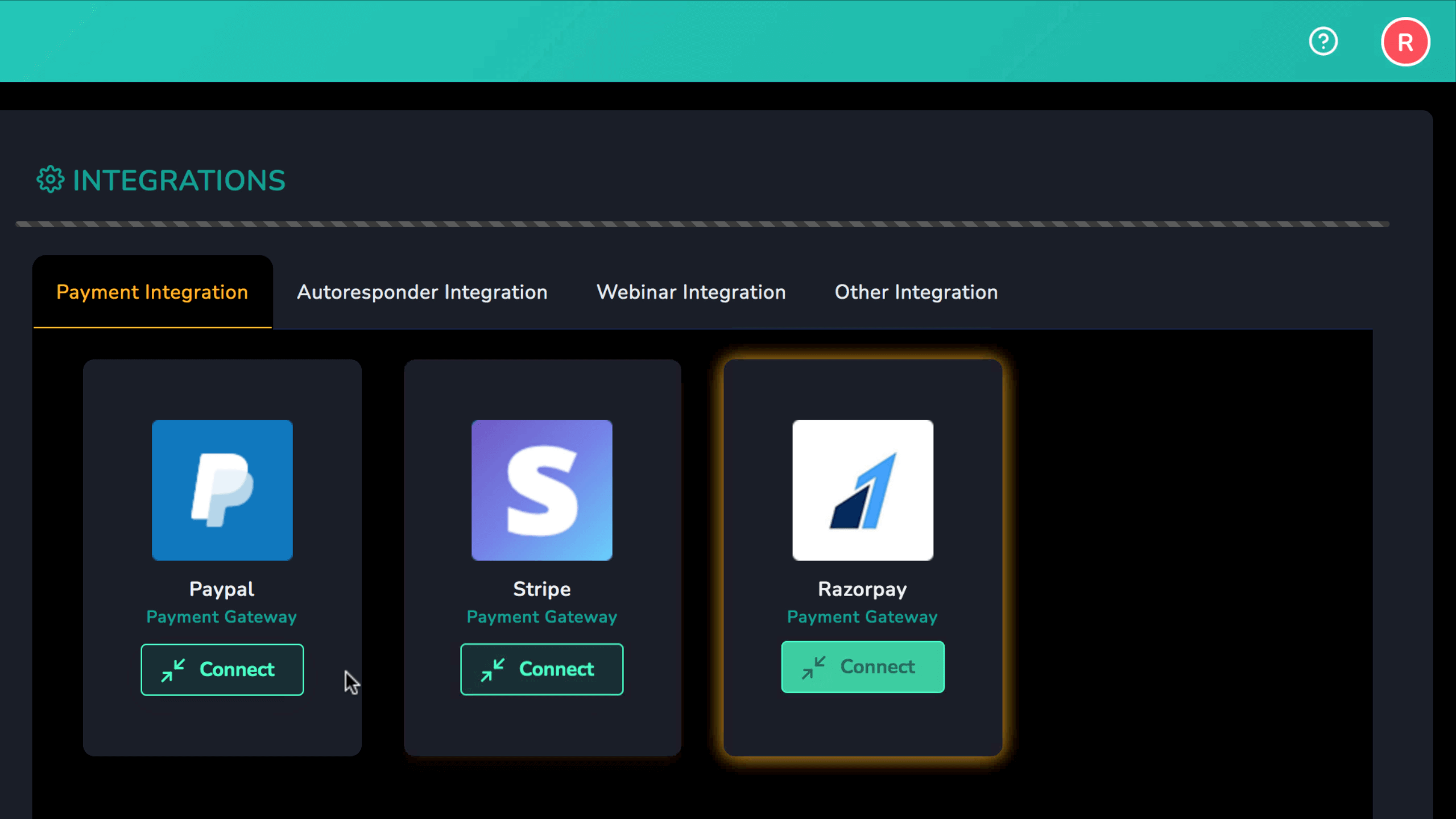Click the arrows icon in Razorpay's Connect button
1456x819 pixels.
[813, 667]
